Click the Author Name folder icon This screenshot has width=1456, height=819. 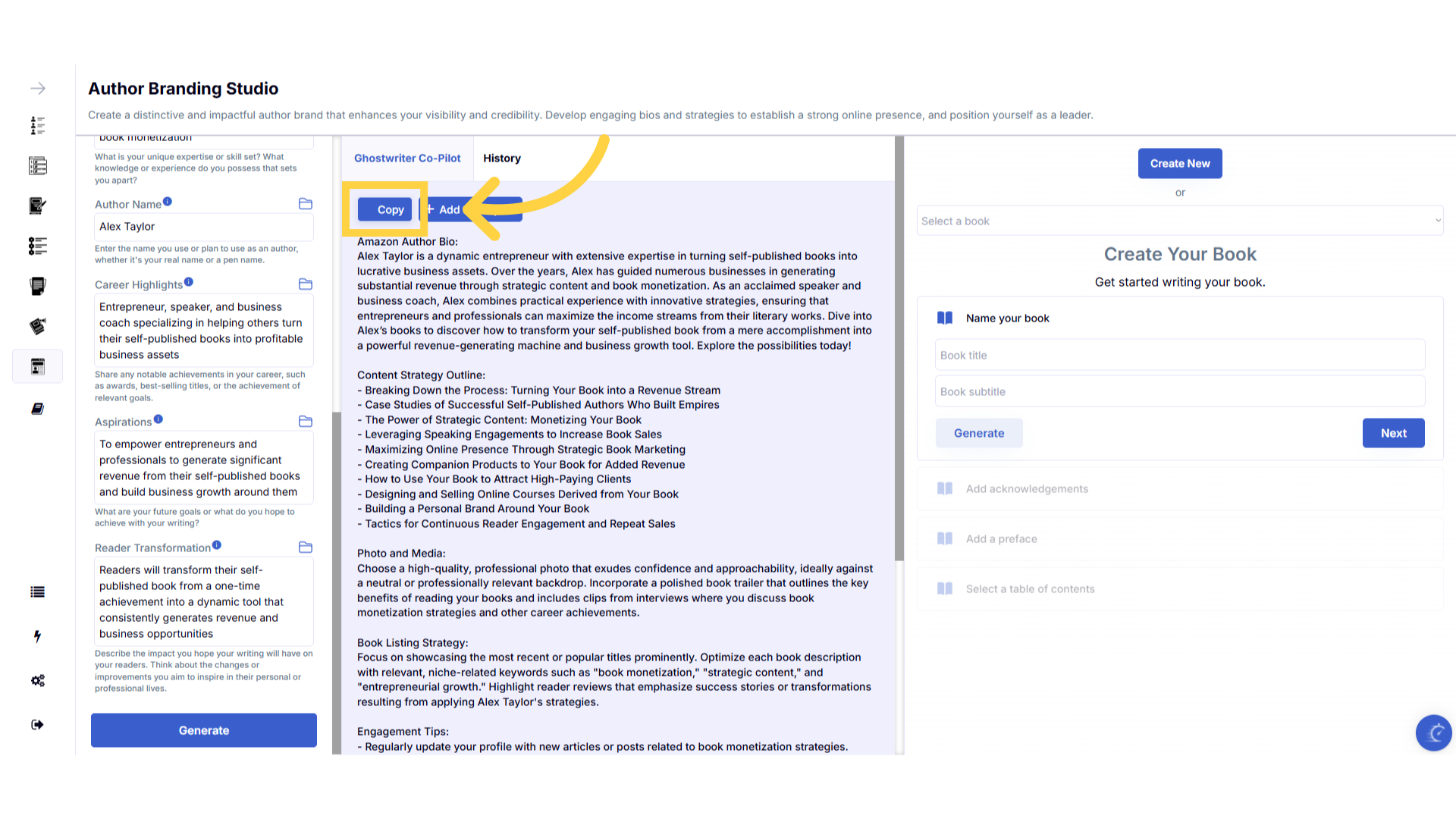tap(306, 204)
